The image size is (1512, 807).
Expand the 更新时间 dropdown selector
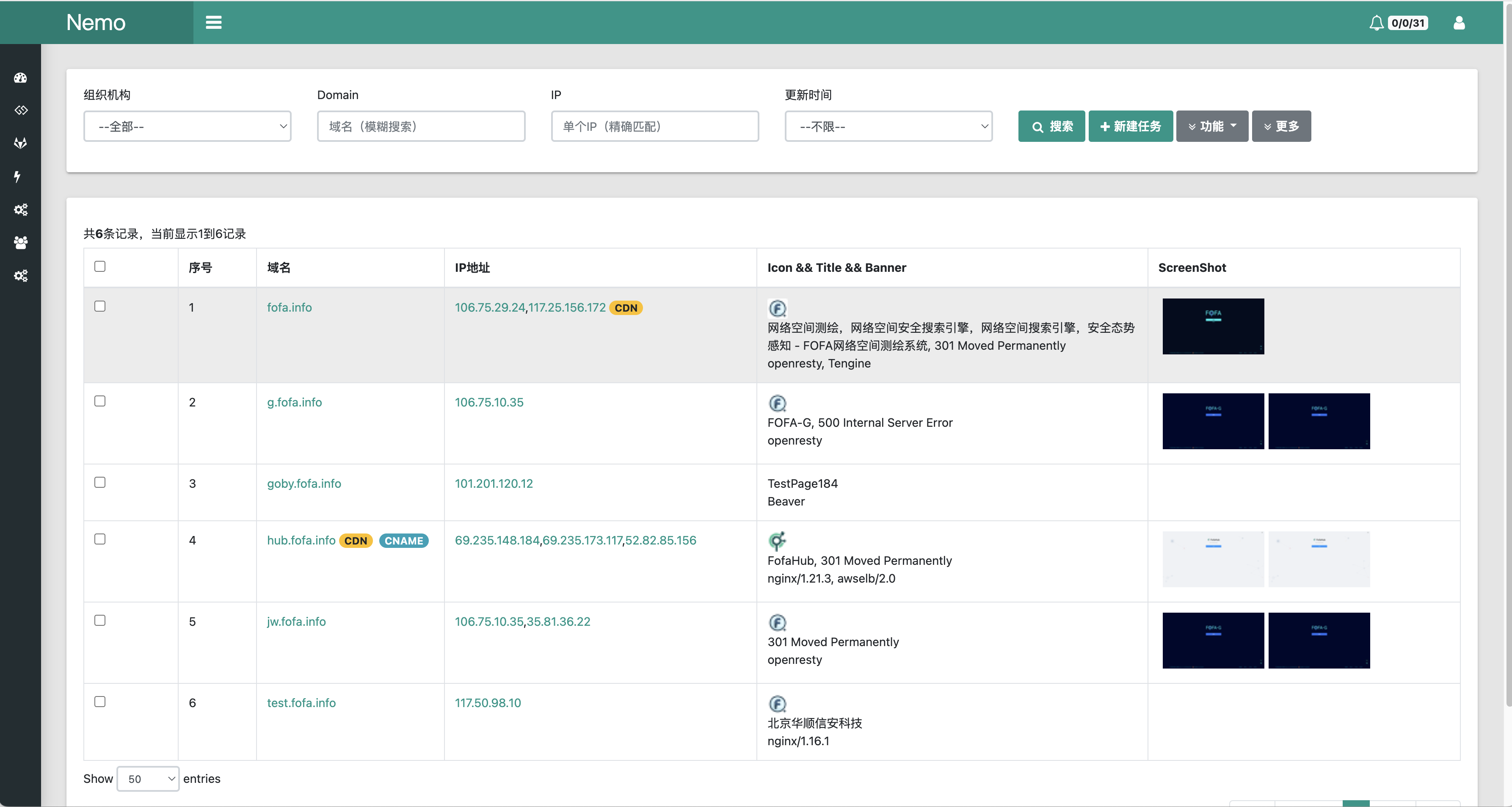(x=889, y=126)
